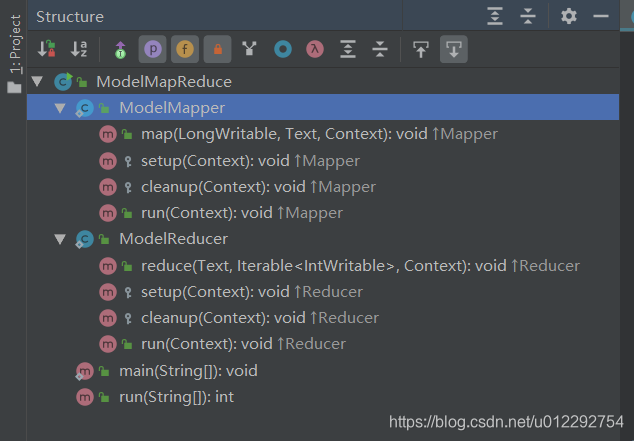
Task: Collapse the ModelMapReduce class node
Action: (x=38, y=81)
